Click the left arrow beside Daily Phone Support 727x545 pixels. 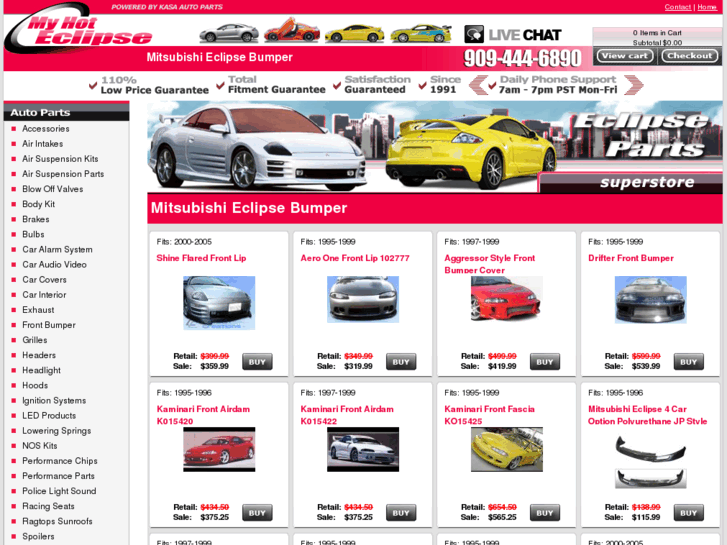(x=478, y=85)
